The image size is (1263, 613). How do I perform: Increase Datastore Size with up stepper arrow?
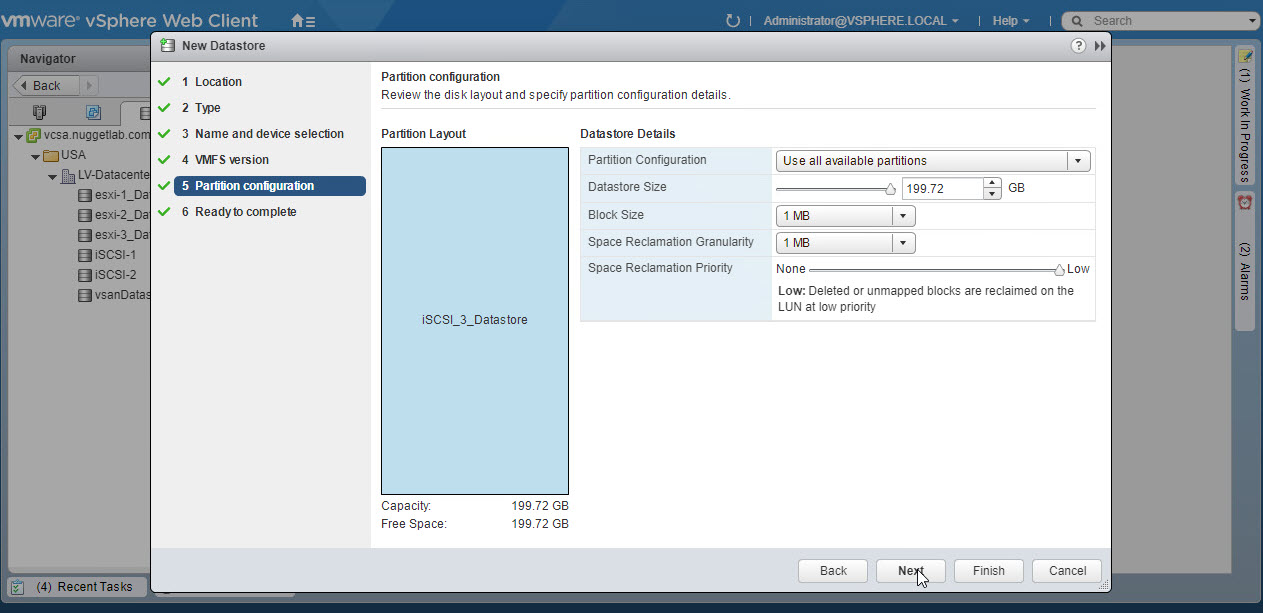point(991,183)
